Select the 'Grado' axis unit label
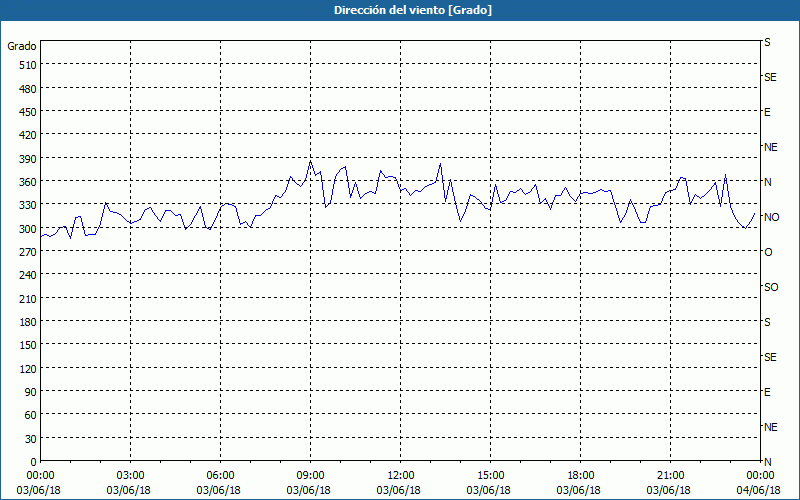 coord(22,46)
